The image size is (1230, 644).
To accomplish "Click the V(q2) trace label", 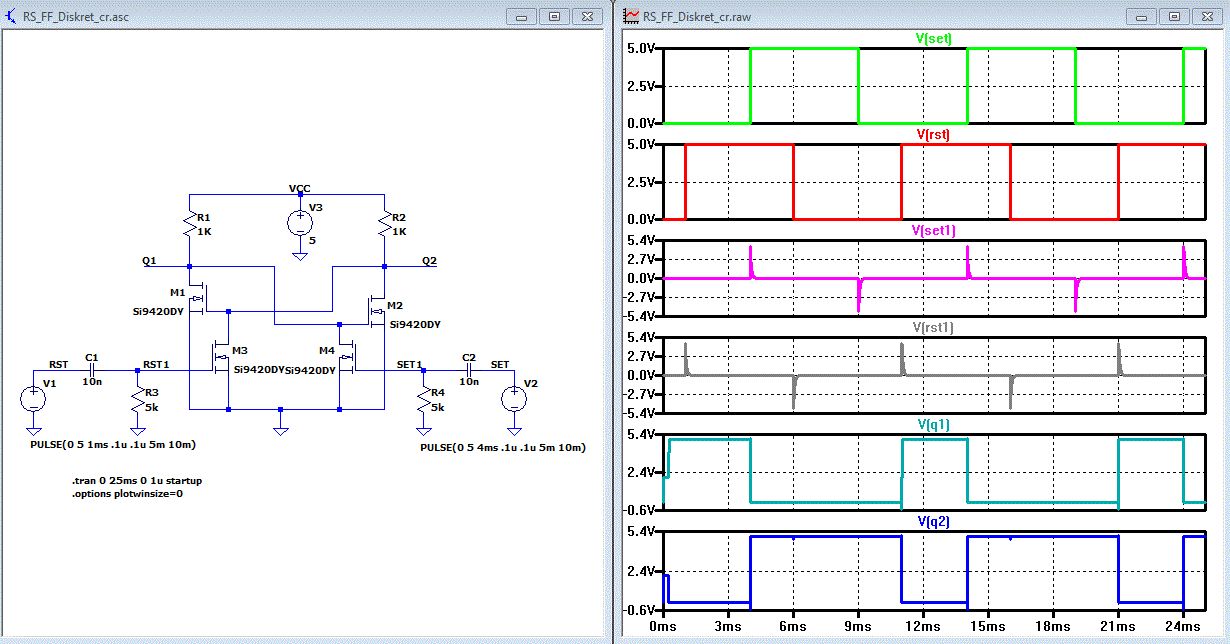I will [x=933, y=521].
